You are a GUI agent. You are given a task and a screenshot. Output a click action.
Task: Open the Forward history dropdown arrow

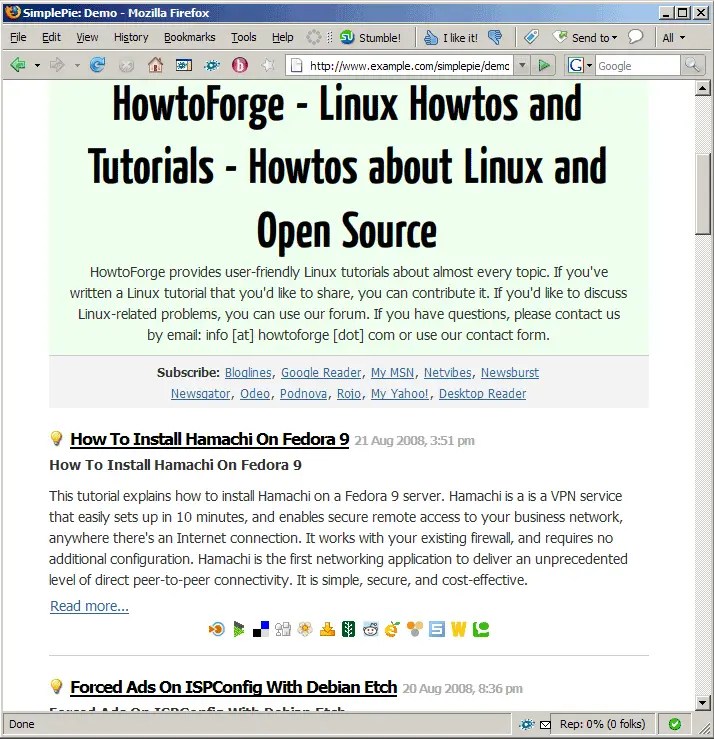pos(77,66)
